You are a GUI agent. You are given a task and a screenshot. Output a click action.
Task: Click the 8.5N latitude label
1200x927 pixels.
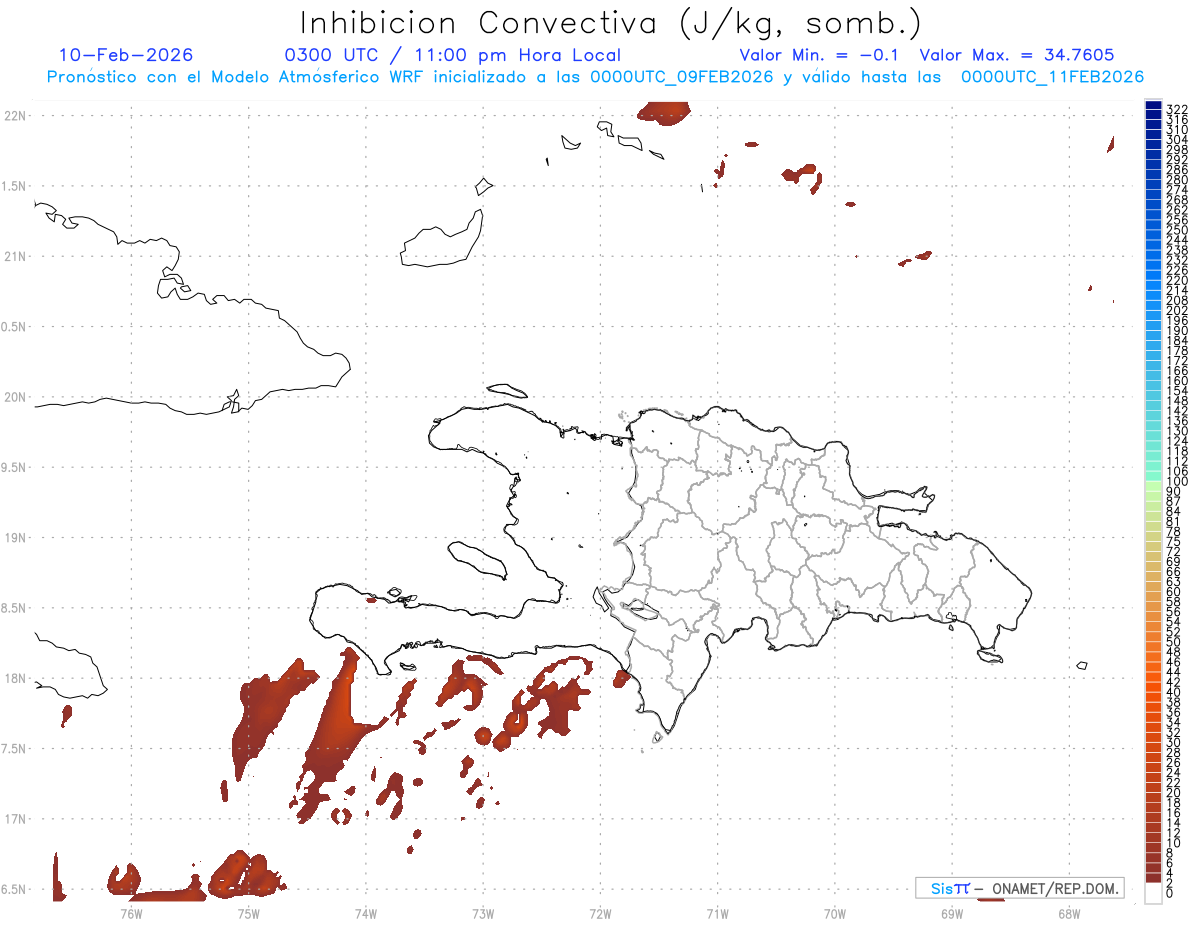[14, 608]
